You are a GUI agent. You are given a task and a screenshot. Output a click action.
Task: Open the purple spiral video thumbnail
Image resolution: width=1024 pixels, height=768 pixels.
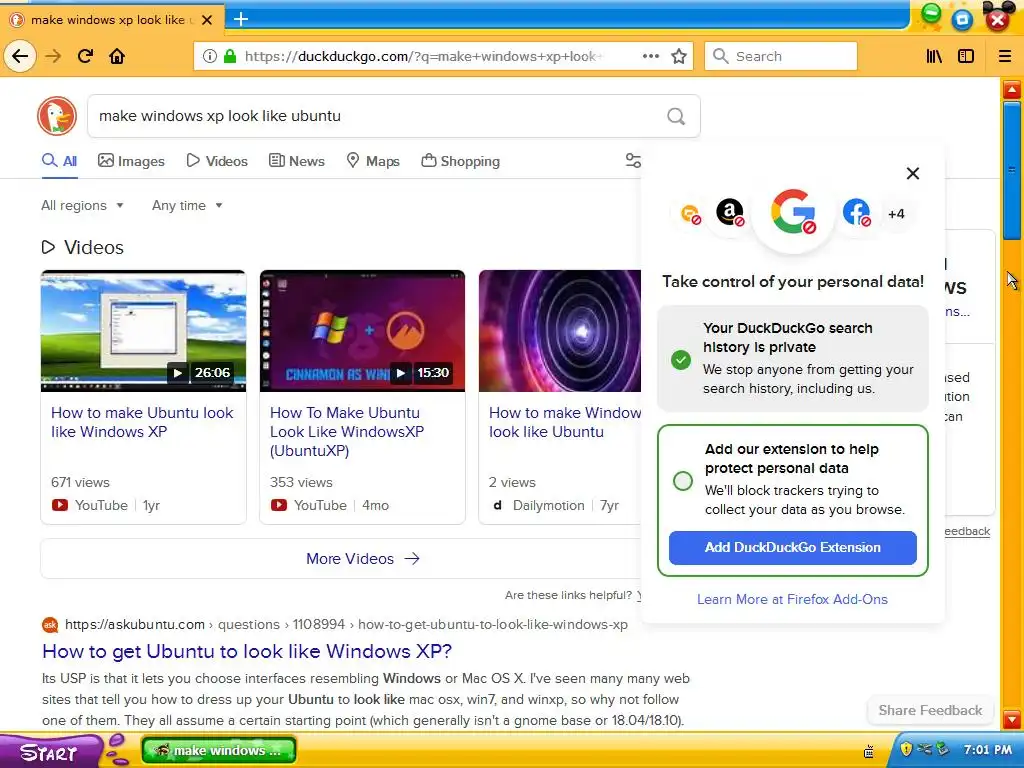[560, 331]
